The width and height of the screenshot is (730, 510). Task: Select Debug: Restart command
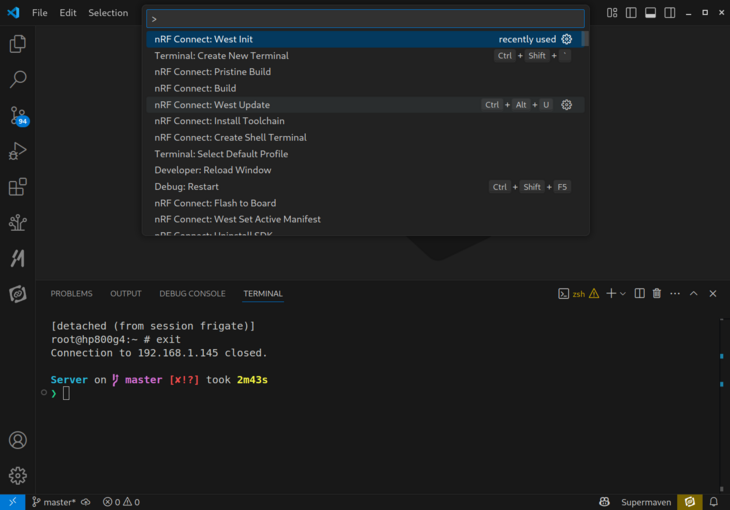pos(365,186)
